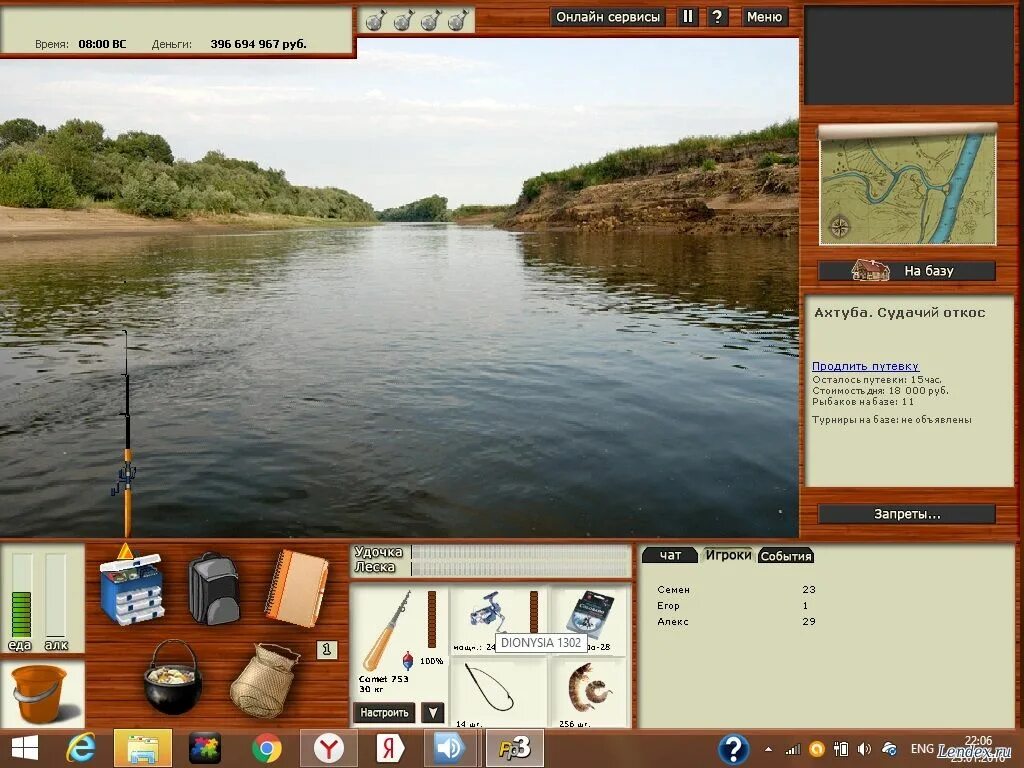The width and height of the screenshot is (1024, 768).
Task: Click the Леска line tension bar
Action: tap(520, 568)
